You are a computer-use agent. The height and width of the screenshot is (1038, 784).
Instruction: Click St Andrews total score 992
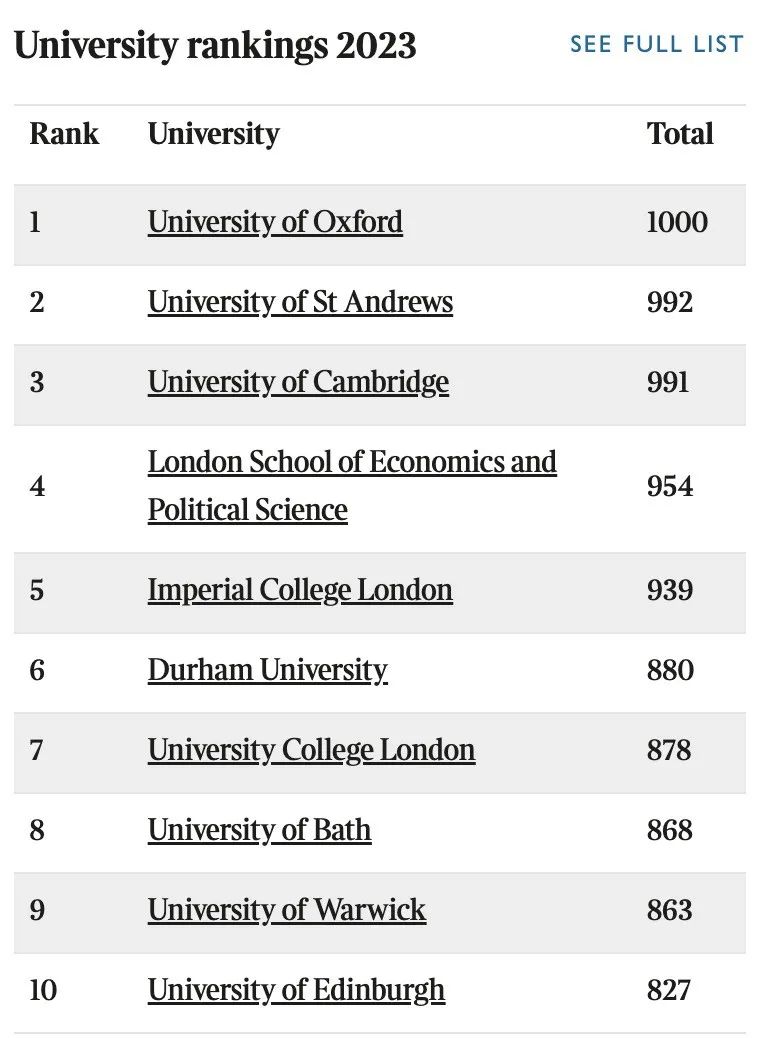(669, 303)
